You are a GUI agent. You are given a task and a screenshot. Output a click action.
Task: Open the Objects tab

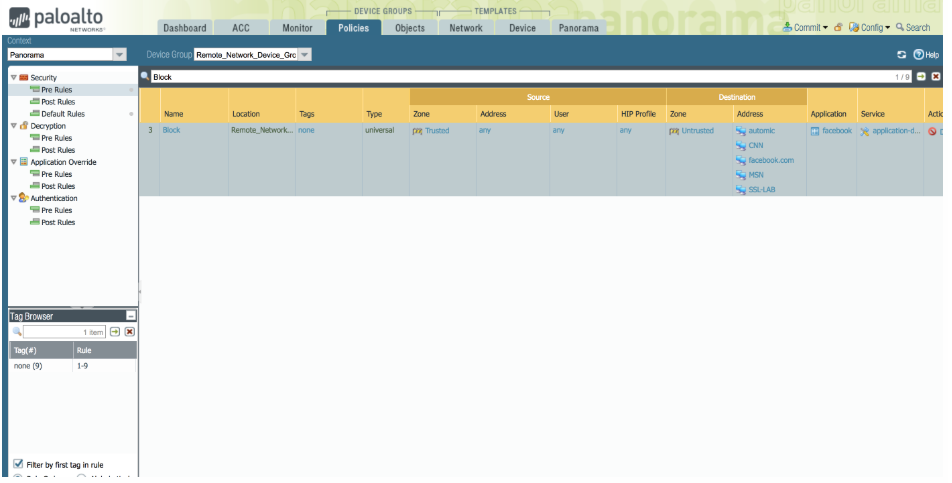[x=410, y=28]
